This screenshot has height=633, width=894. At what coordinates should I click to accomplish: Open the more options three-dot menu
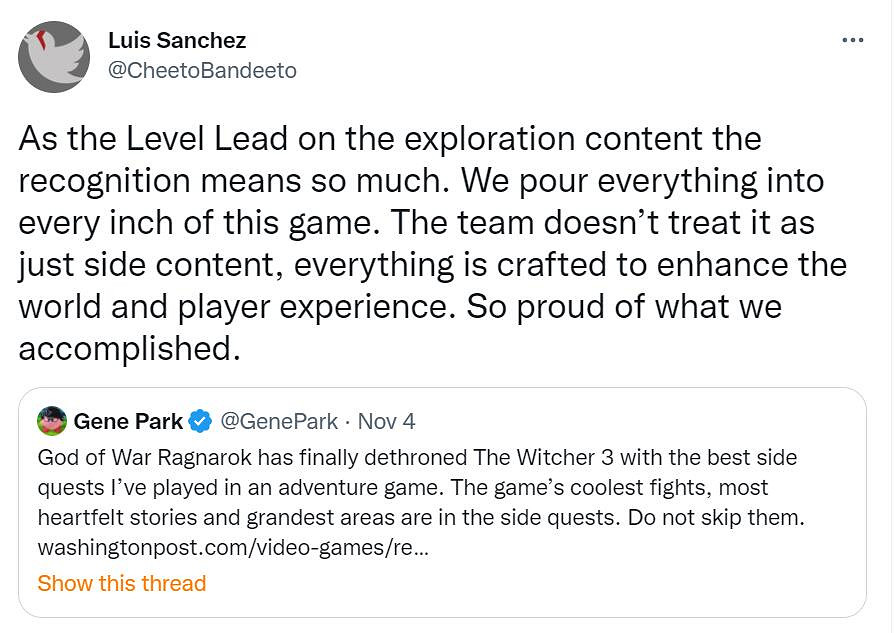pyautogui.click(x=852, y=40)
